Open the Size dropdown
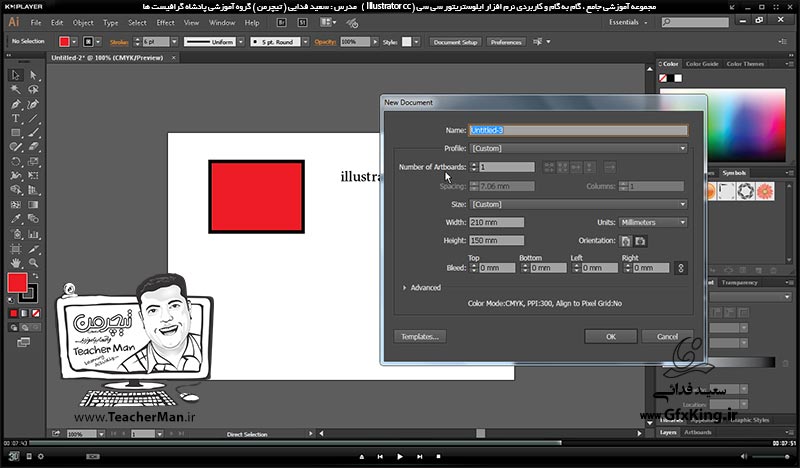 point(579,205)
